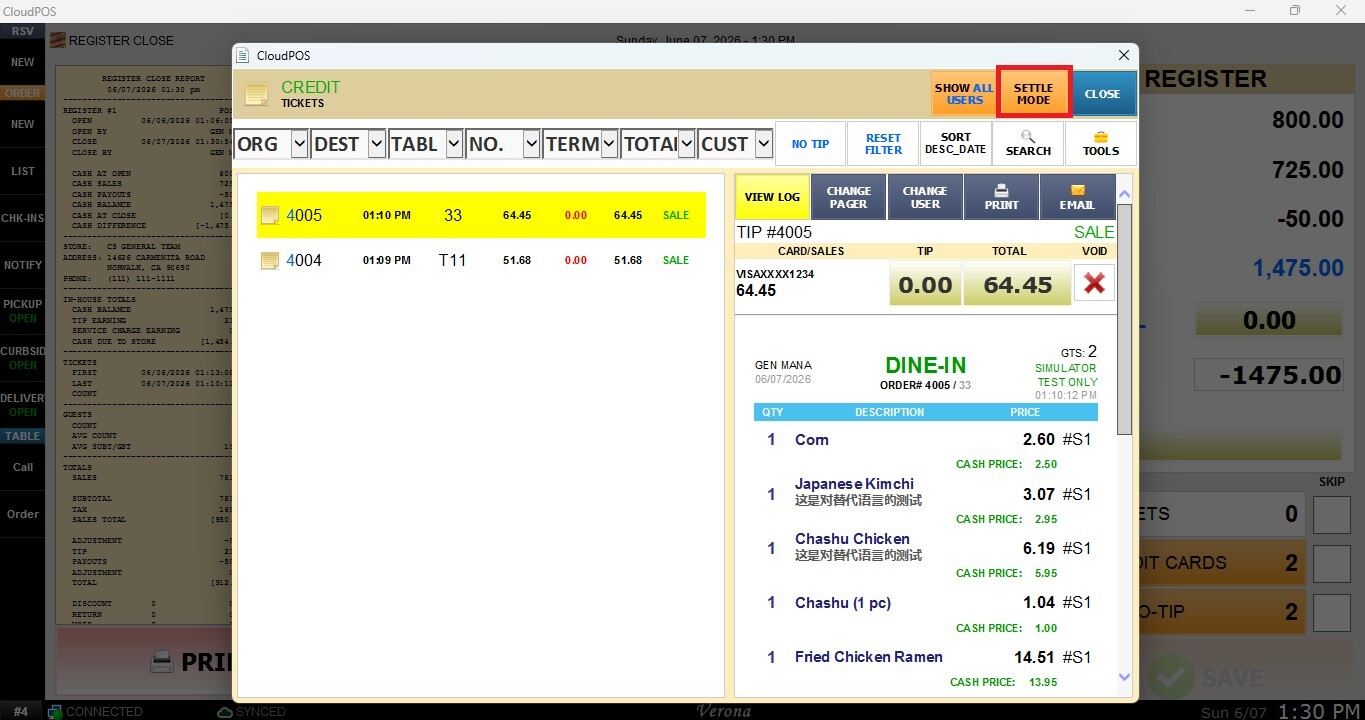Click the note icon beside ticket 4004
The width and height of the screenshot is (1365, 720).
click(270, 260)
